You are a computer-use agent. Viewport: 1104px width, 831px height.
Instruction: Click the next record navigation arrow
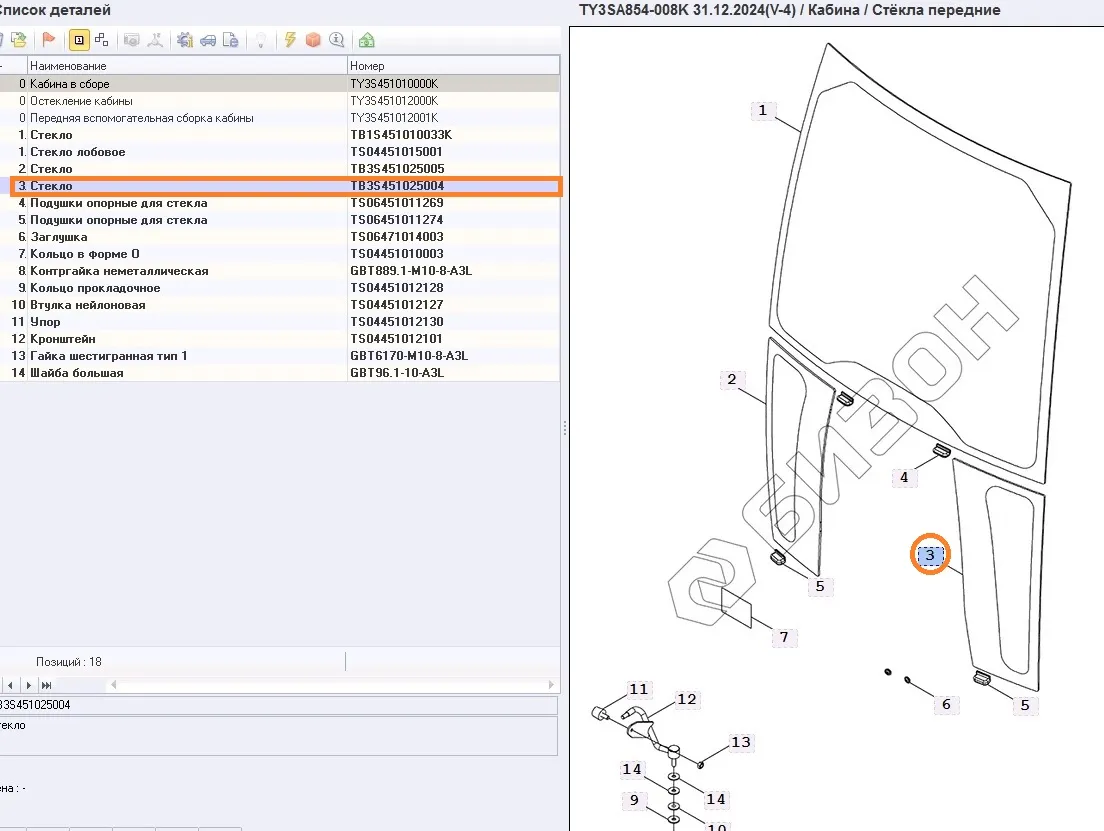click(x=27, y=685)
